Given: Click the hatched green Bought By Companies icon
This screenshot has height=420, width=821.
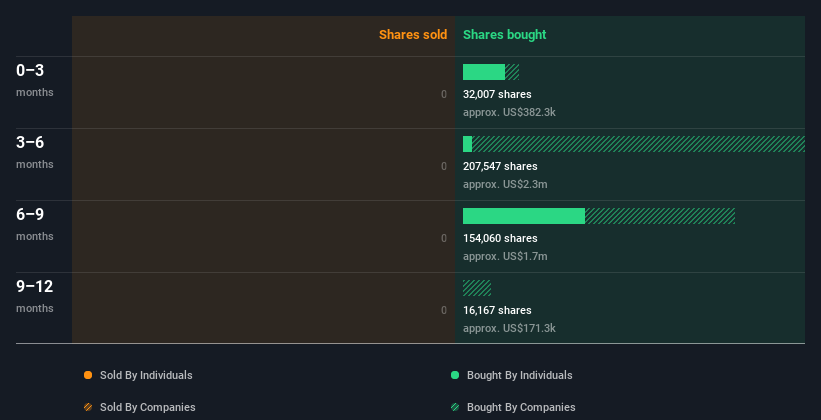Looking at the screenshot, I should [455, 407].
